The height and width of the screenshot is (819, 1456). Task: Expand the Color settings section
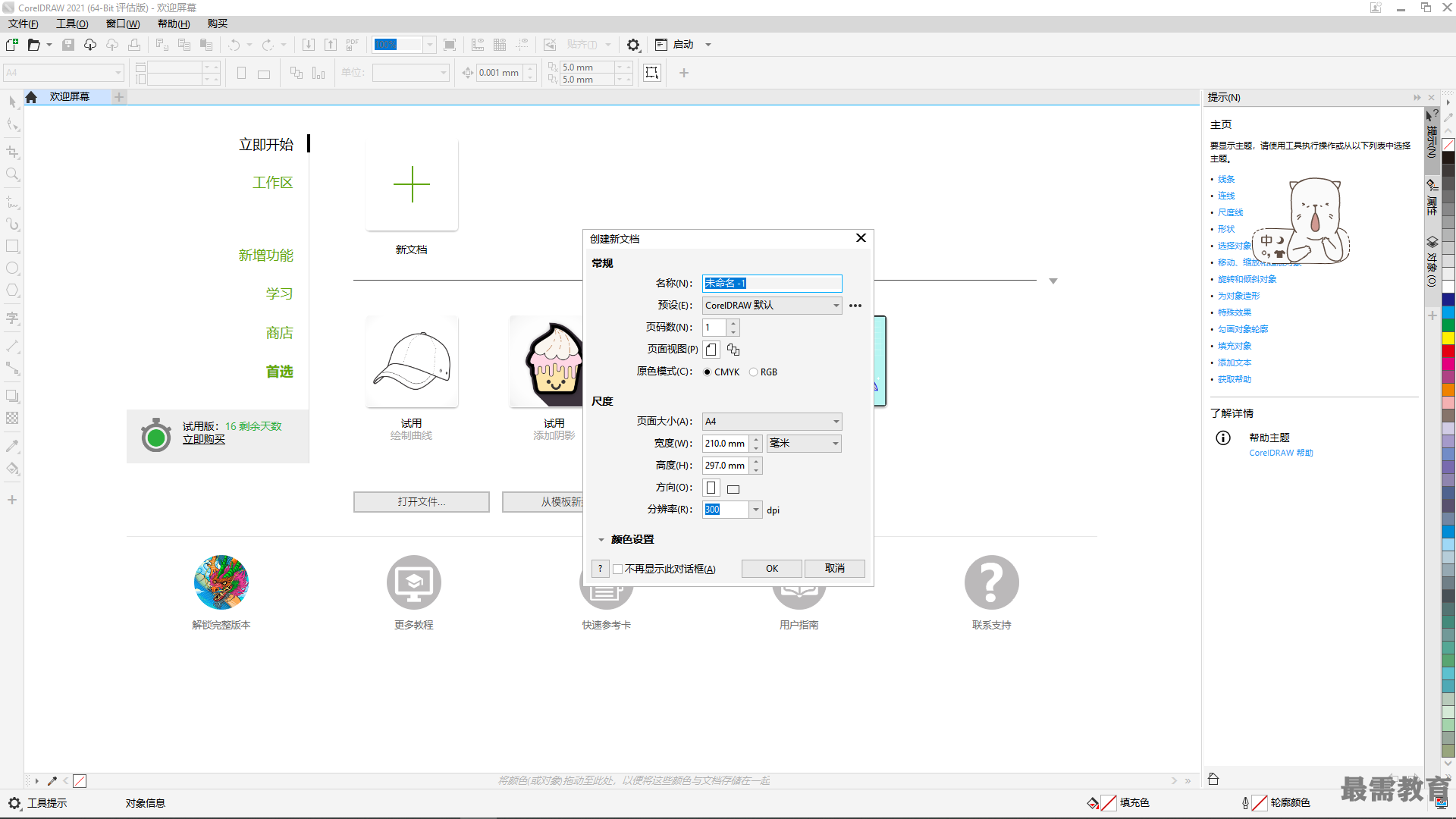click(601, 540)
